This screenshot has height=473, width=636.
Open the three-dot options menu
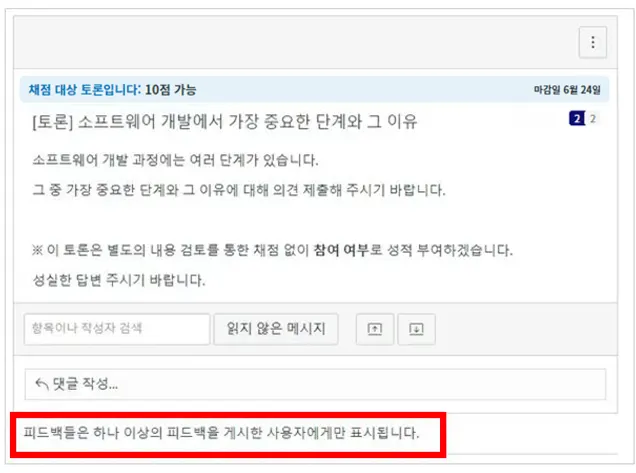point(593,42)
